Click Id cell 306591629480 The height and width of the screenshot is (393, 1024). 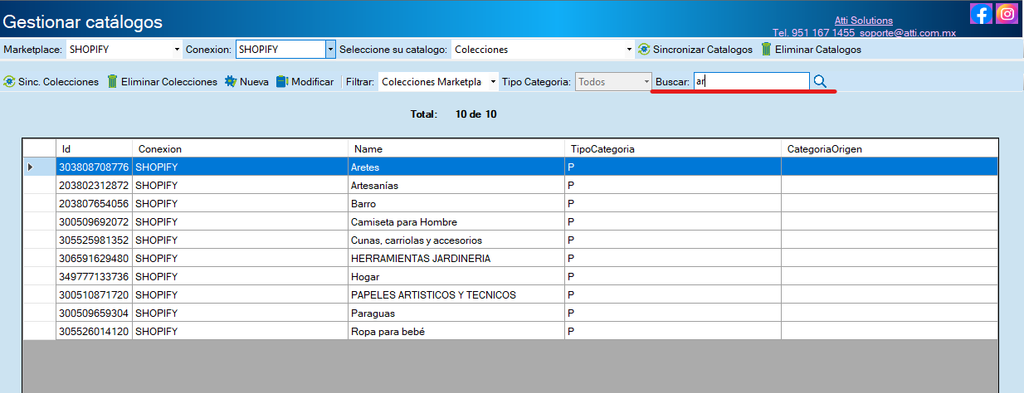[94, 259]
